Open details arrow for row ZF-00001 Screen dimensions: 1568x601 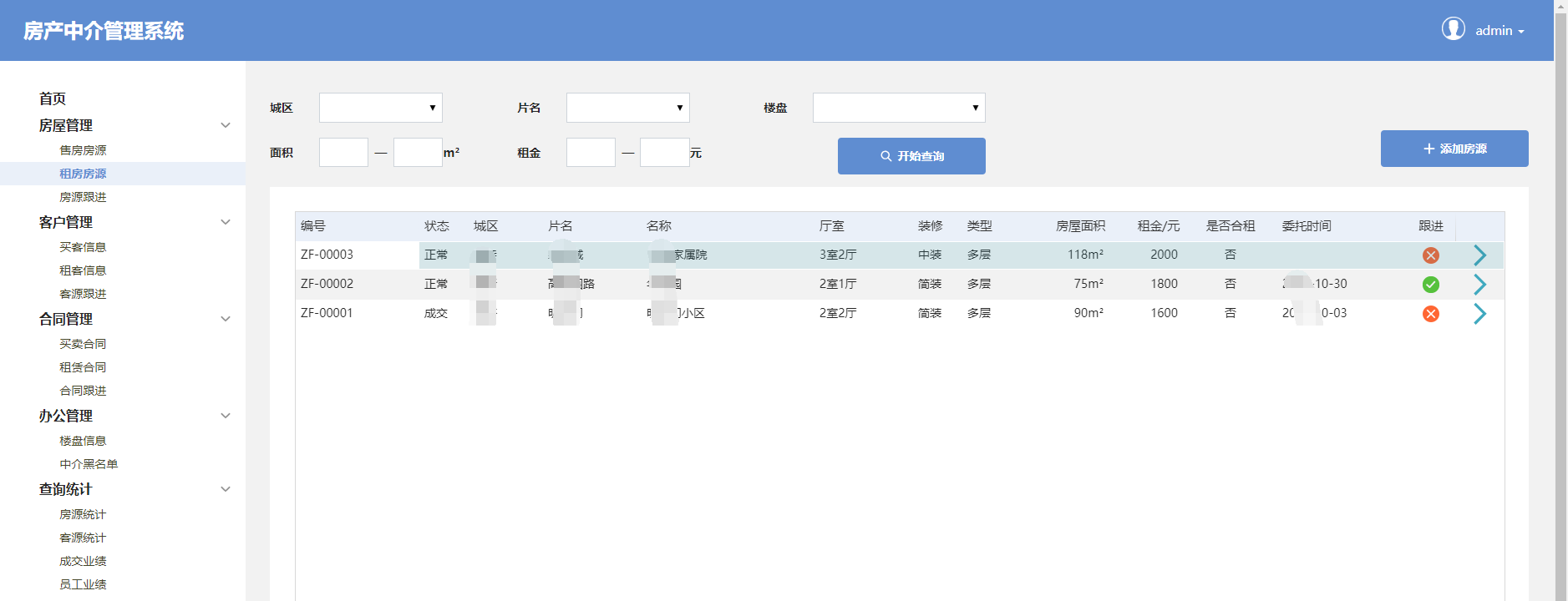pos(1479,314)
